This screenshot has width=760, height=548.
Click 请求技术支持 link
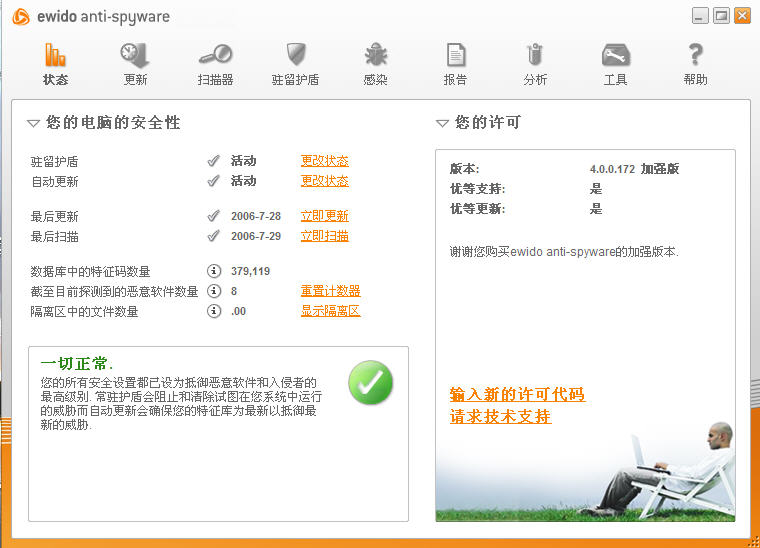[500, 416]
